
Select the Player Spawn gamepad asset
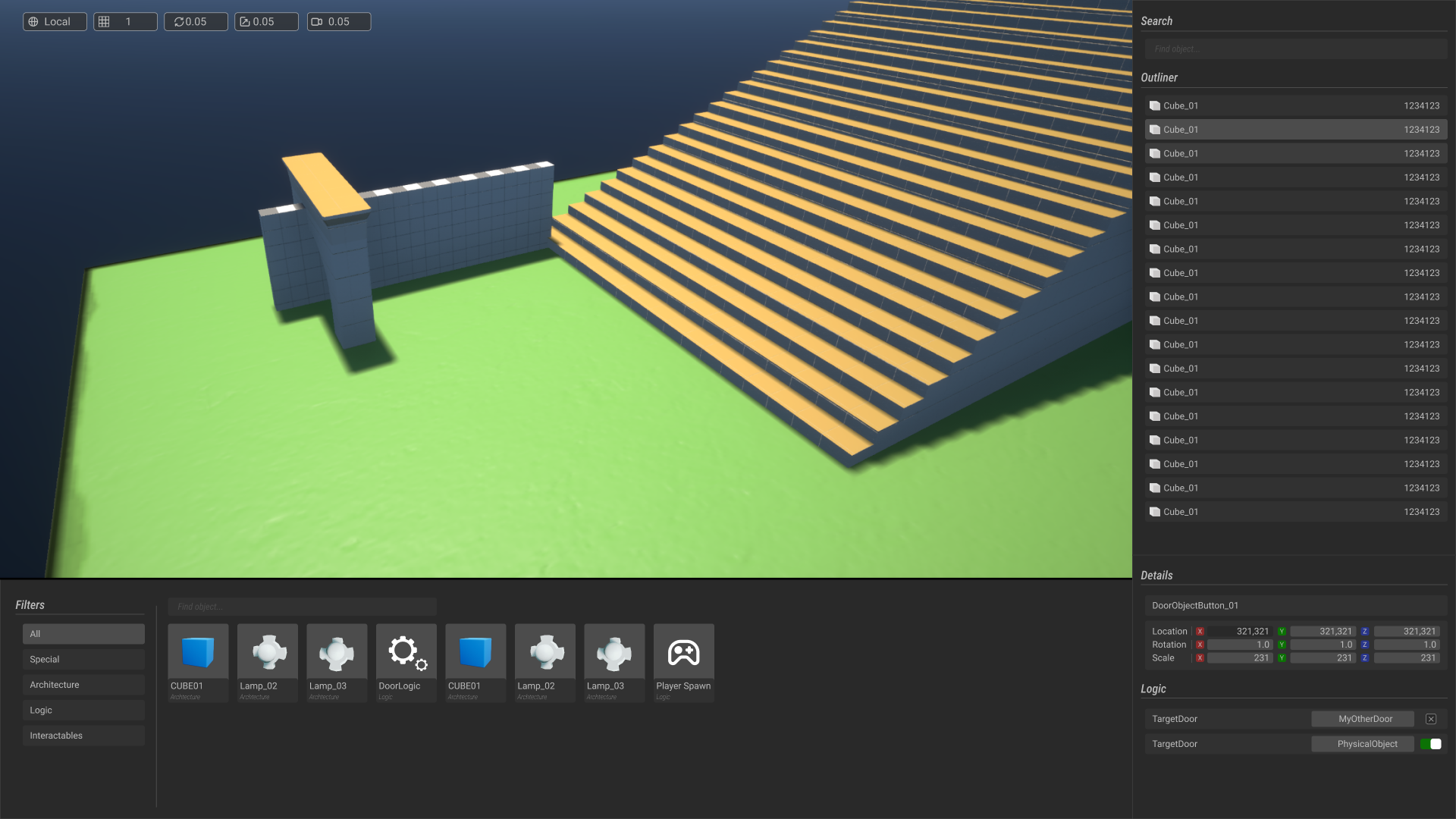pyautogui.click(x=683, y=652)
